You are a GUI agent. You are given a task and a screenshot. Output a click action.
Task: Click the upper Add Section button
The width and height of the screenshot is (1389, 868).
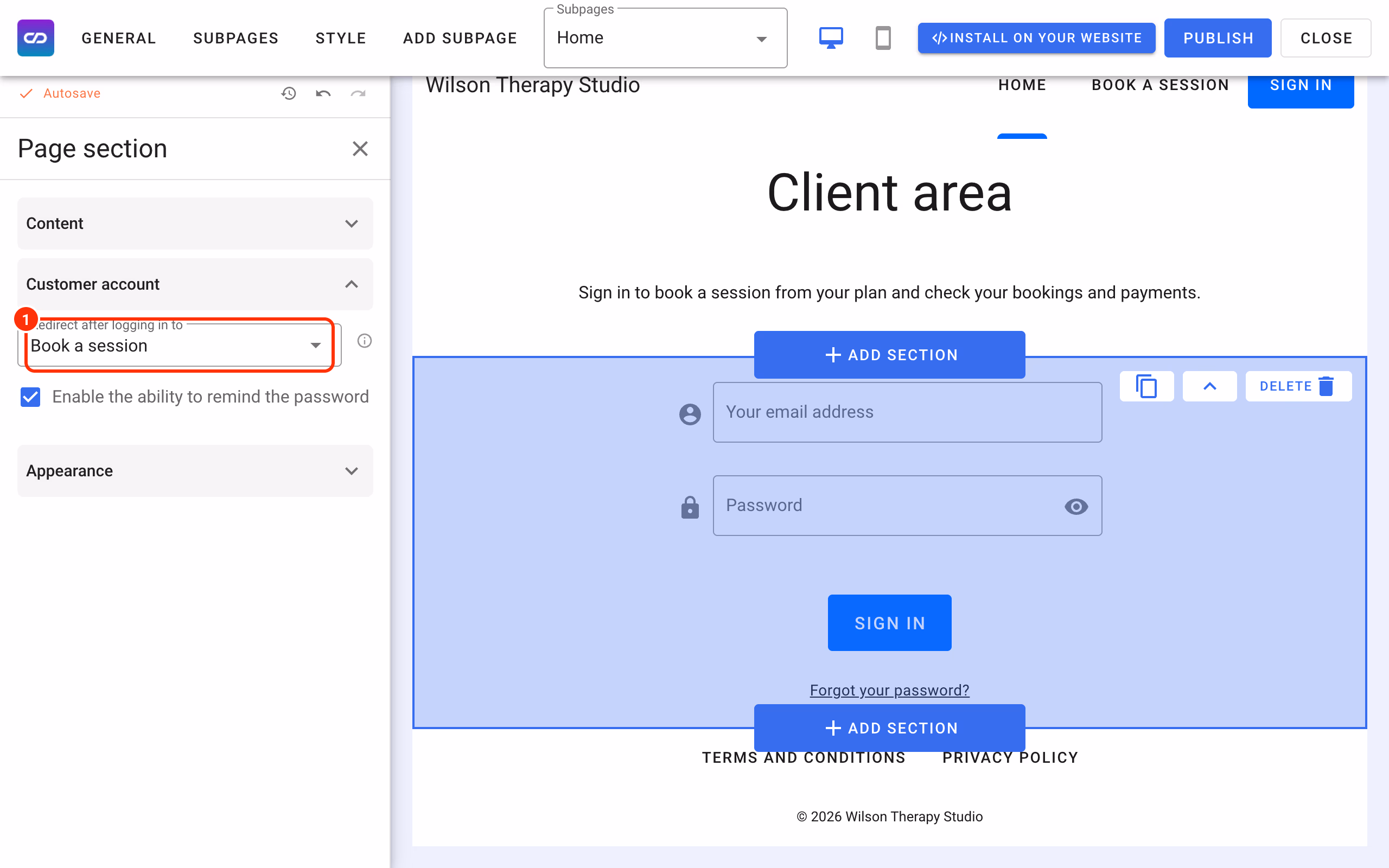point(889,355)
